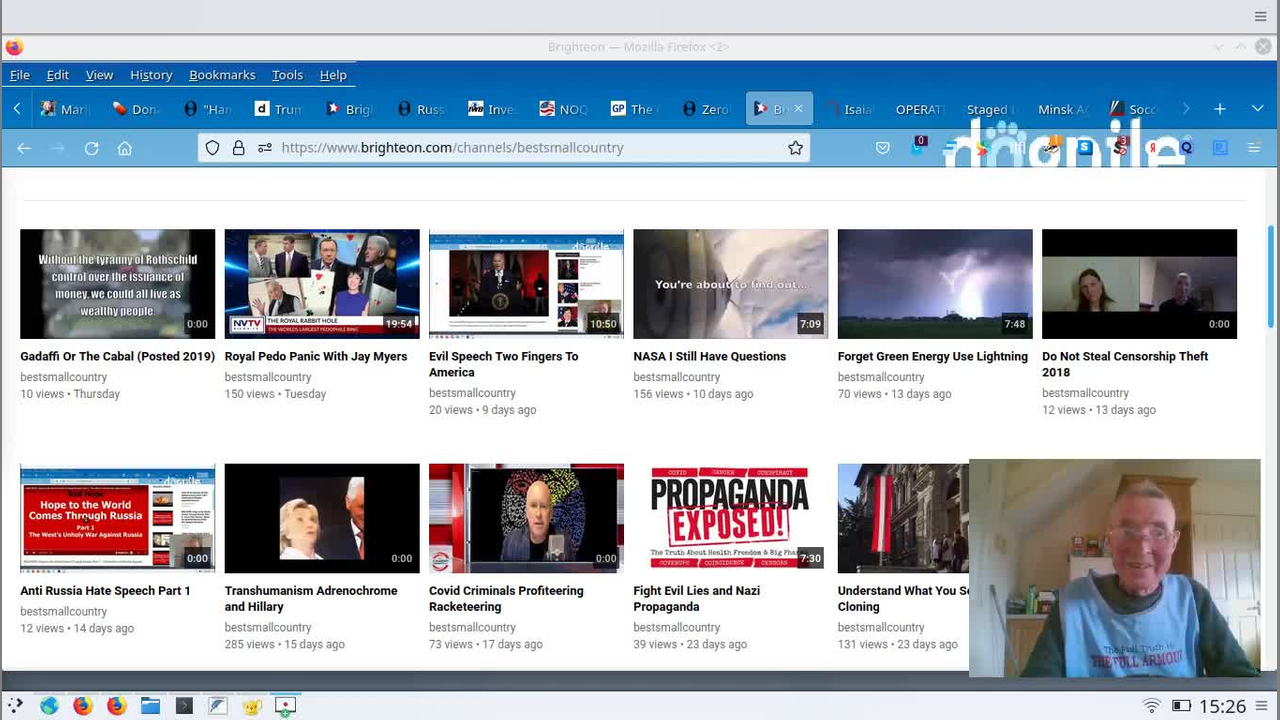The image size is (1280, 720).
Task: Click the back navigation arrow
Action: [24, 148]
